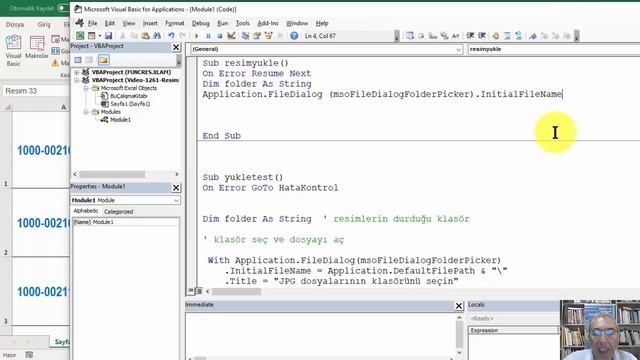Click View Code in Project panel
Viewport: 640px width, 360px height.
point(78,60)
